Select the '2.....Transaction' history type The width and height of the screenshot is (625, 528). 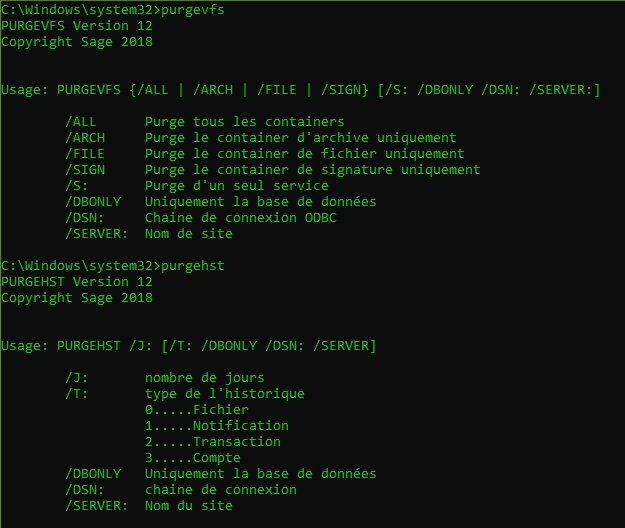[212, 442]
